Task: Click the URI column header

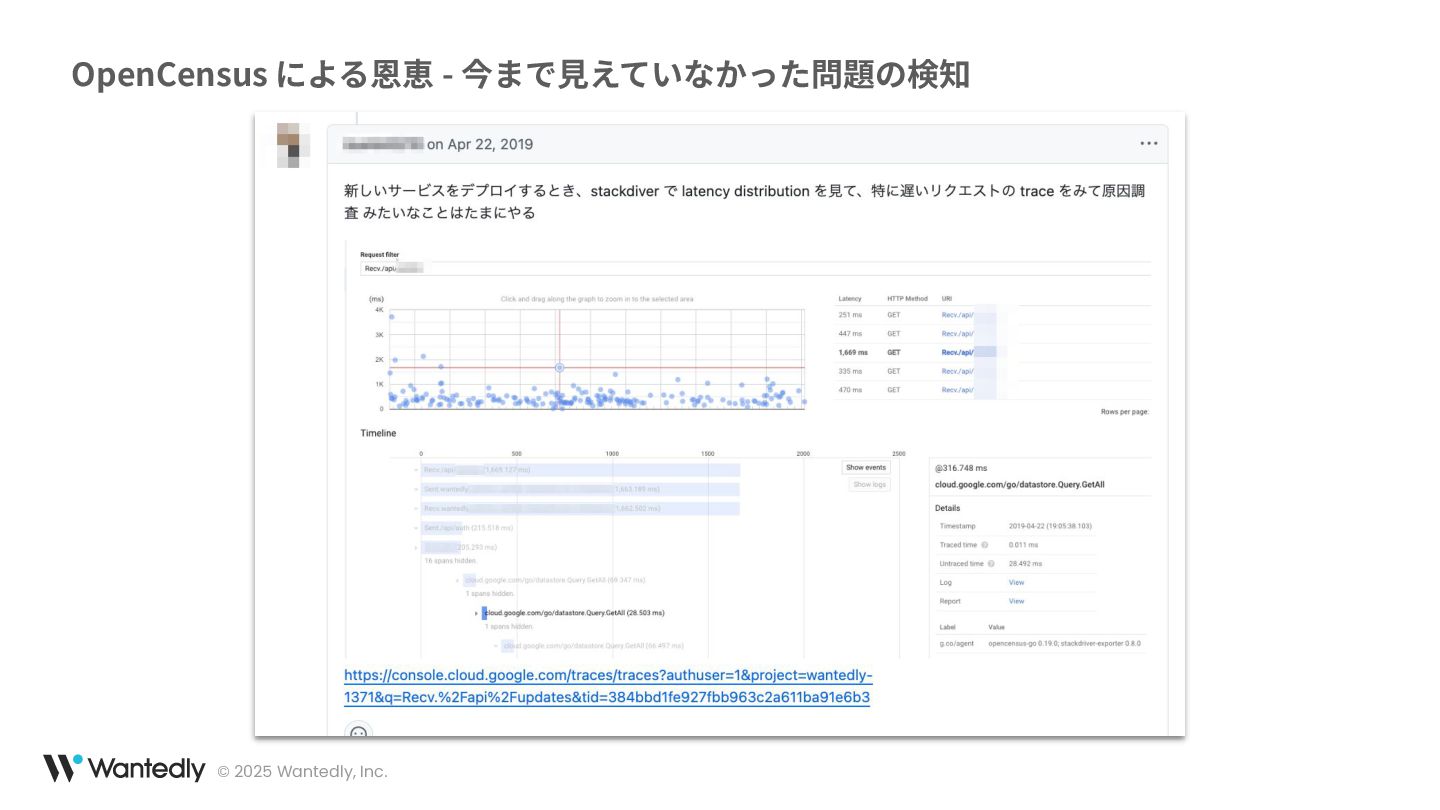Action: [946, 298]
